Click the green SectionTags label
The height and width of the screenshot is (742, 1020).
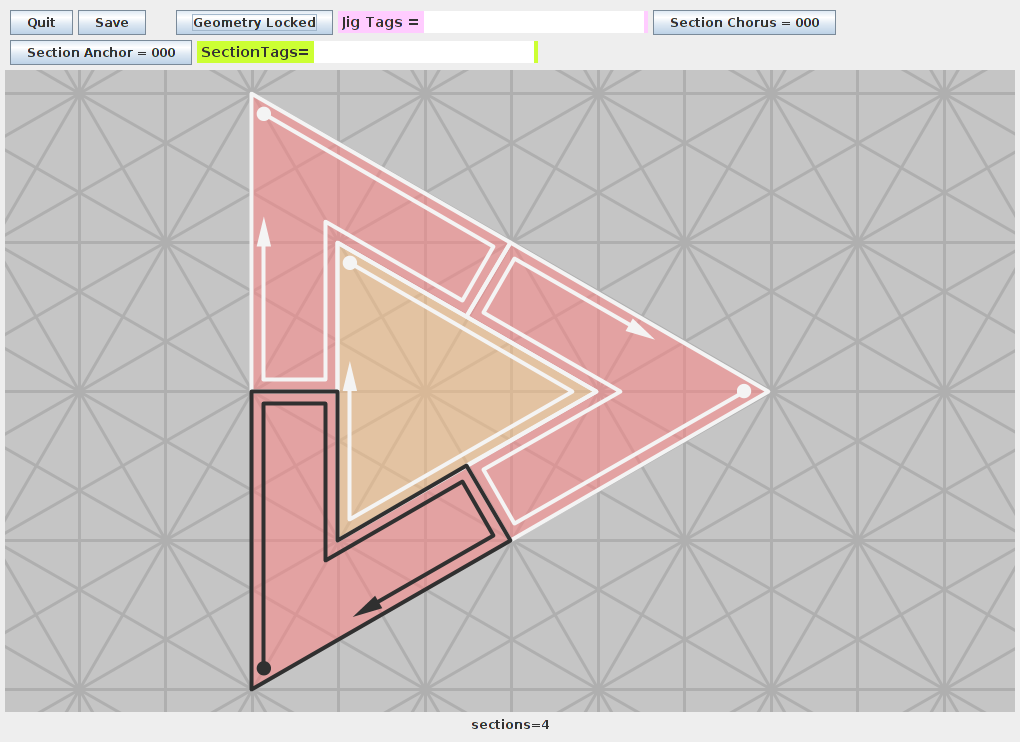256,52
